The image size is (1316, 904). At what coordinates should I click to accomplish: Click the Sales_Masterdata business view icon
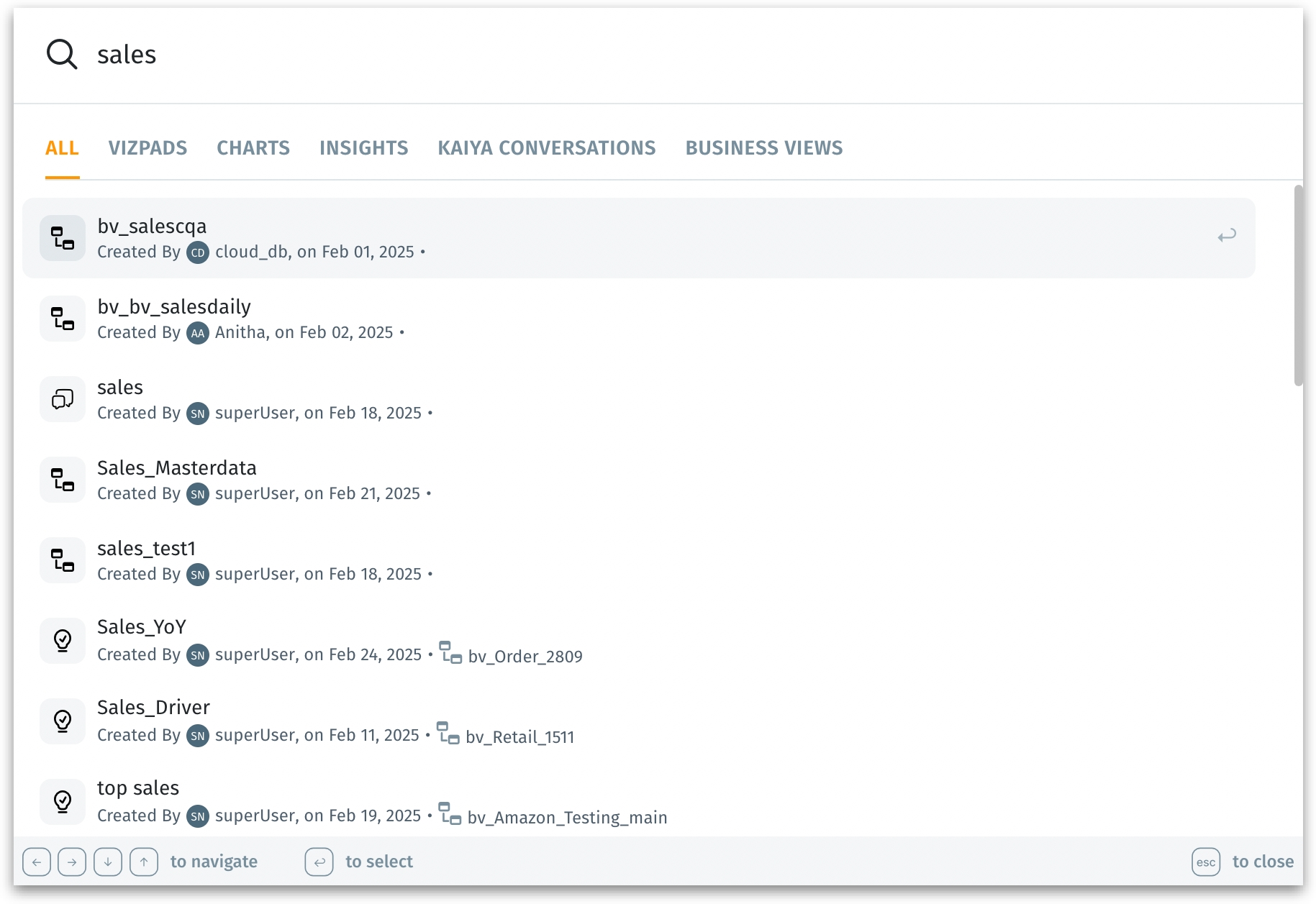63,480
